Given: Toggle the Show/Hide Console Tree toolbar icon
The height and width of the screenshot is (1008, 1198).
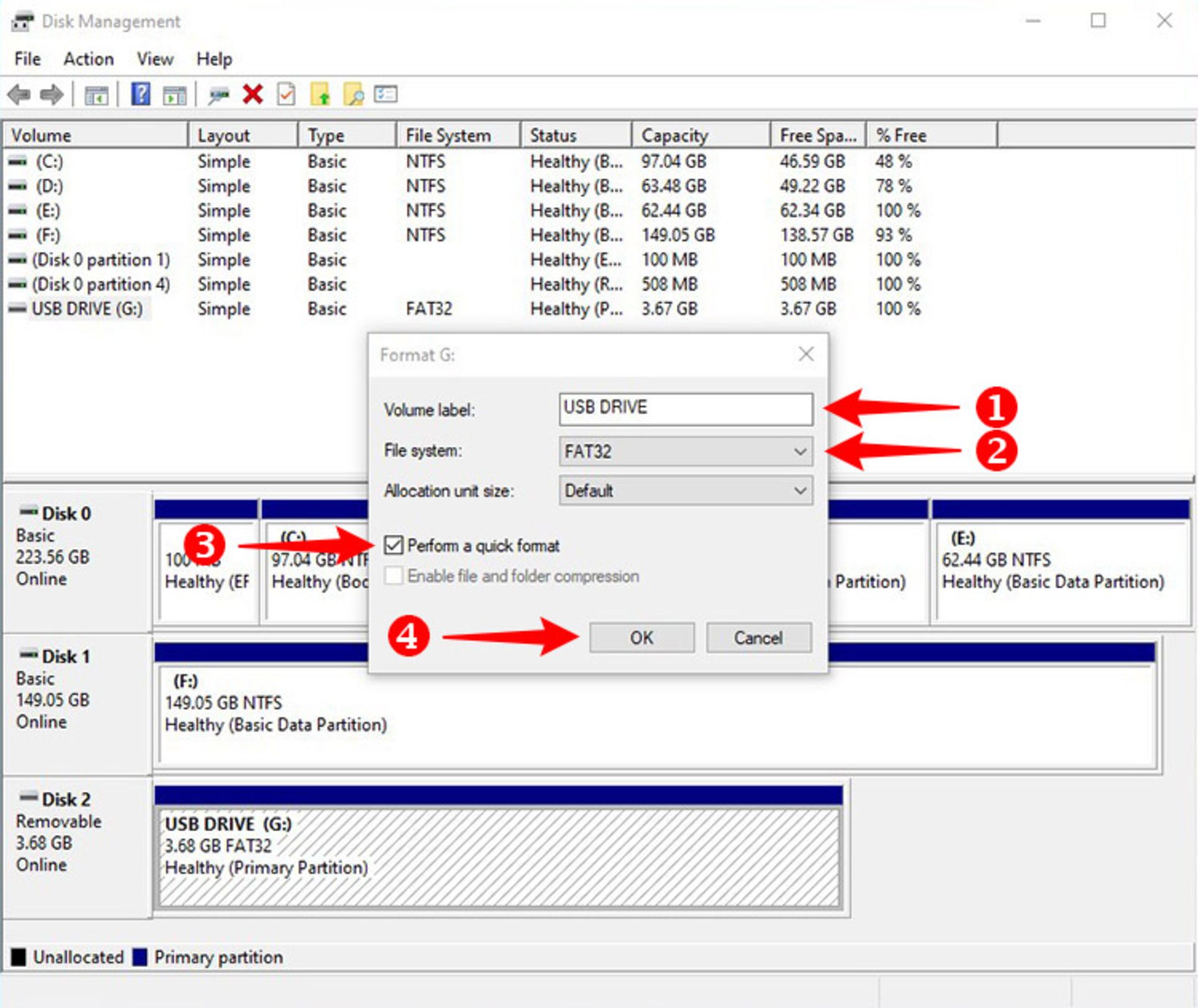Looking at the screenshot, I should click(96, 94).
